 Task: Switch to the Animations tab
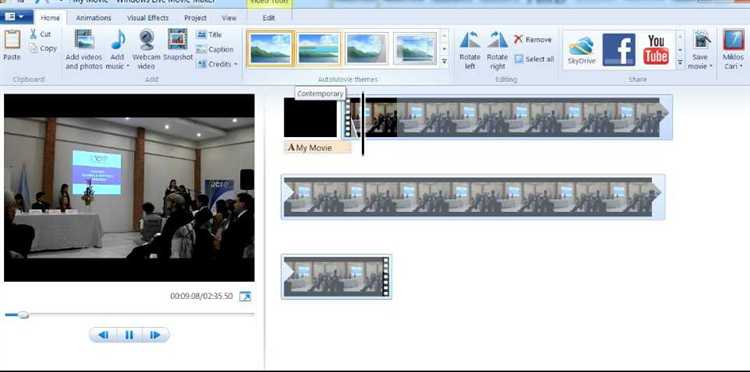coord(94,18)
